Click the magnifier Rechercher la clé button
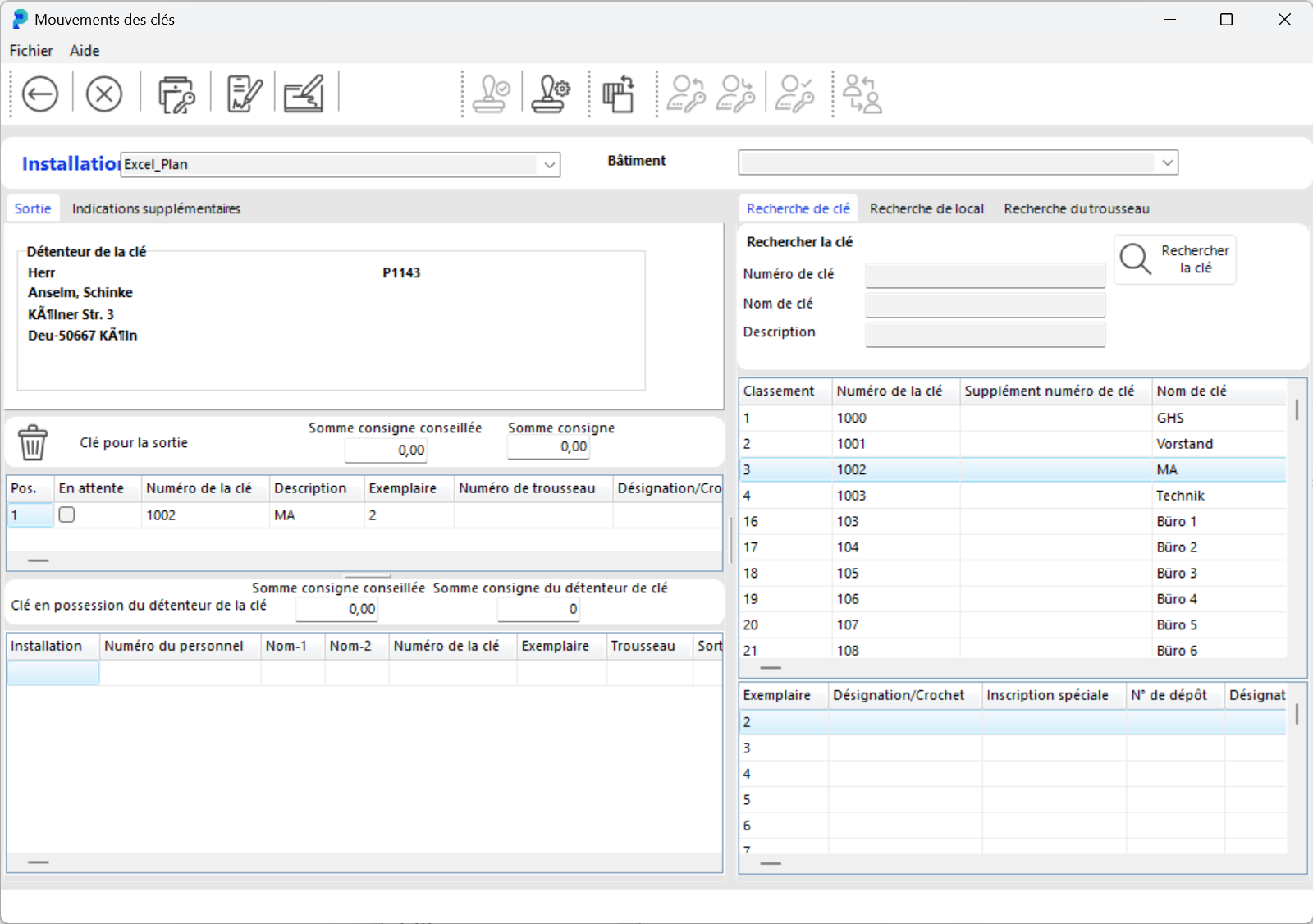This screenshot has width=1313, height=924. tap(1174, 259)
